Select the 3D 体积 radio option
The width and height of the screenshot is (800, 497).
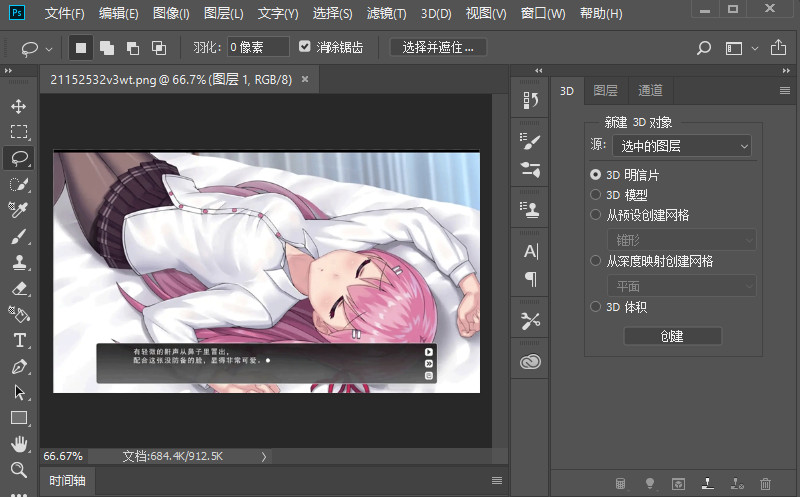[x=595, y=307]
